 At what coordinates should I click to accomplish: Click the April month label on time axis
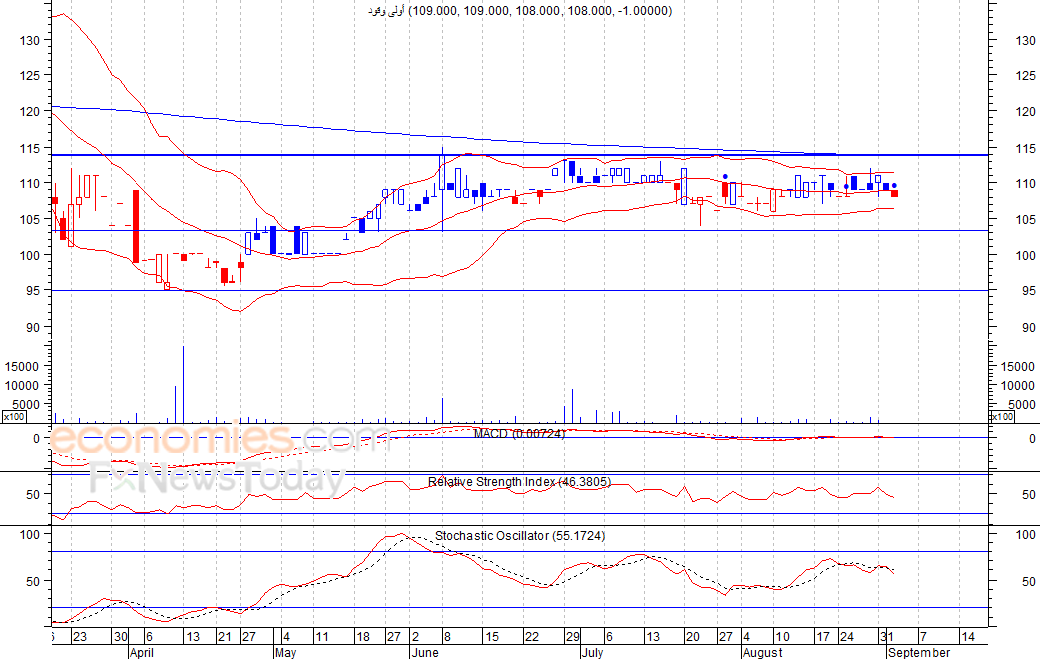point(142,652)
